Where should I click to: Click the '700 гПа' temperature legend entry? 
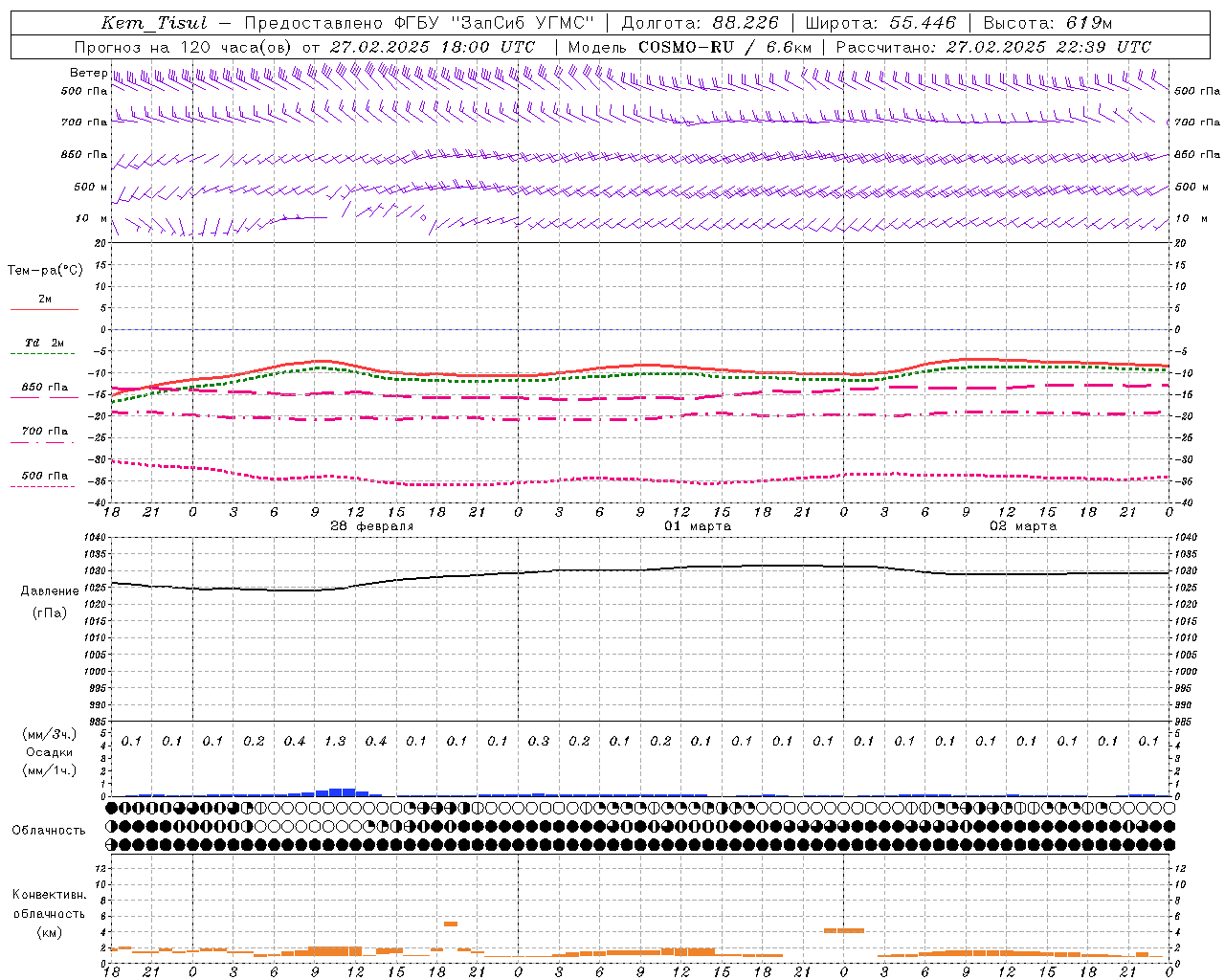(x=44, y=432)
